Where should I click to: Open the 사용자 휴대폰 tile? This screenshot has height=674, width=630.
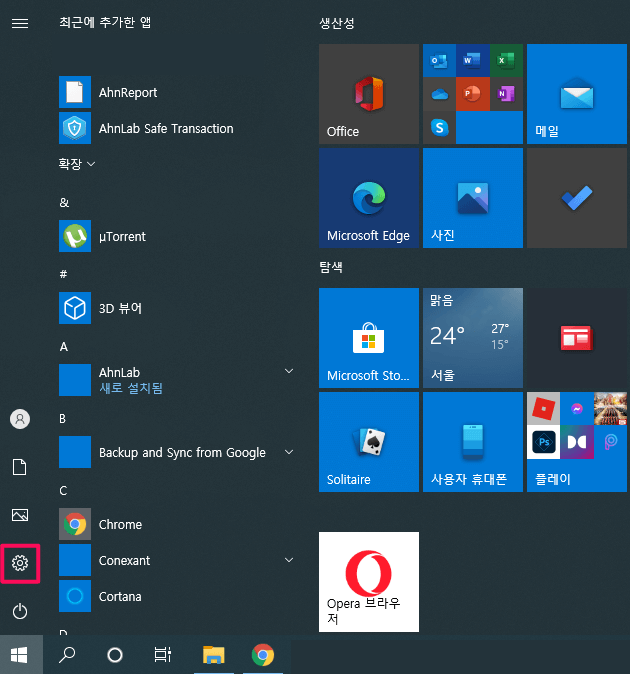[473, 442]
